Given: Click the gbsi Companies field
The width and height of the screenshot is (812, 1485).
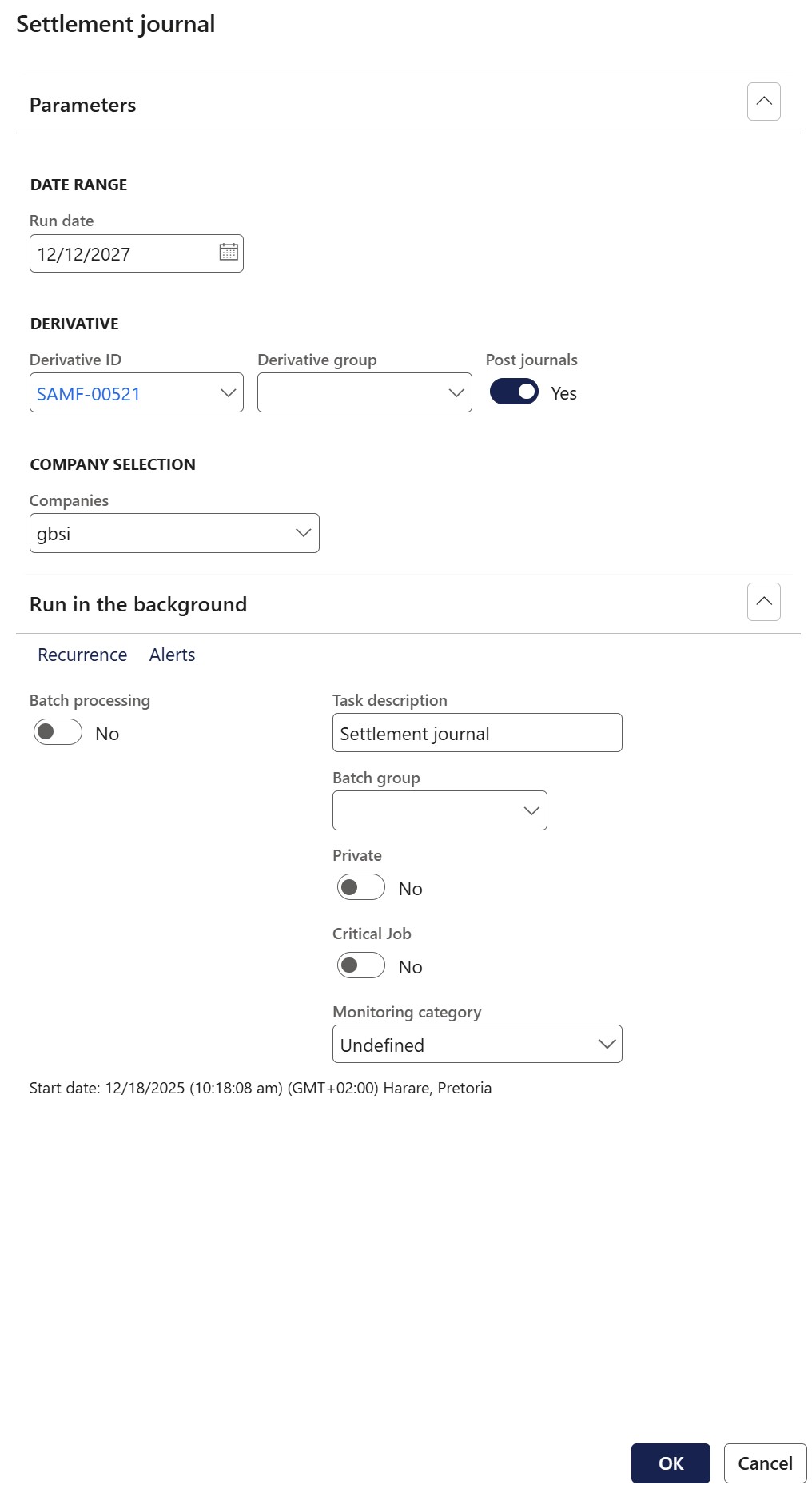Looking at the screenshot, I should (160, 534).
